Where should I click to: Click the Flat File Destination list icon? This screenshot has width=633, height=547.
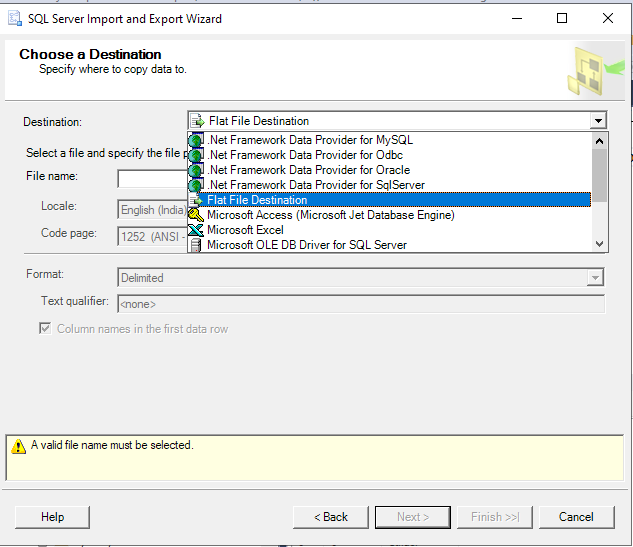tap(196, 200)
